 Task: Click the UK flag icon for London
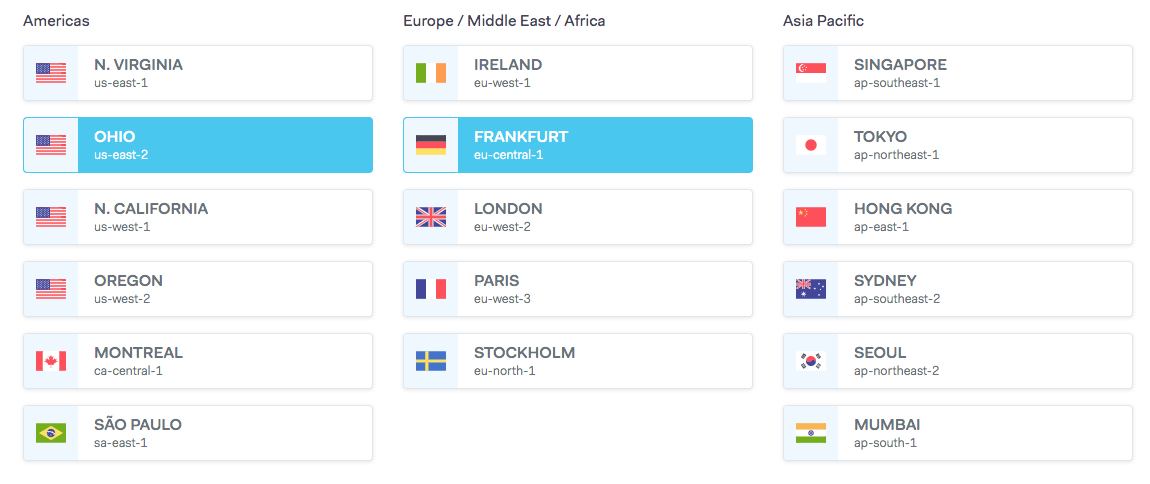click(x=431, y=217)
